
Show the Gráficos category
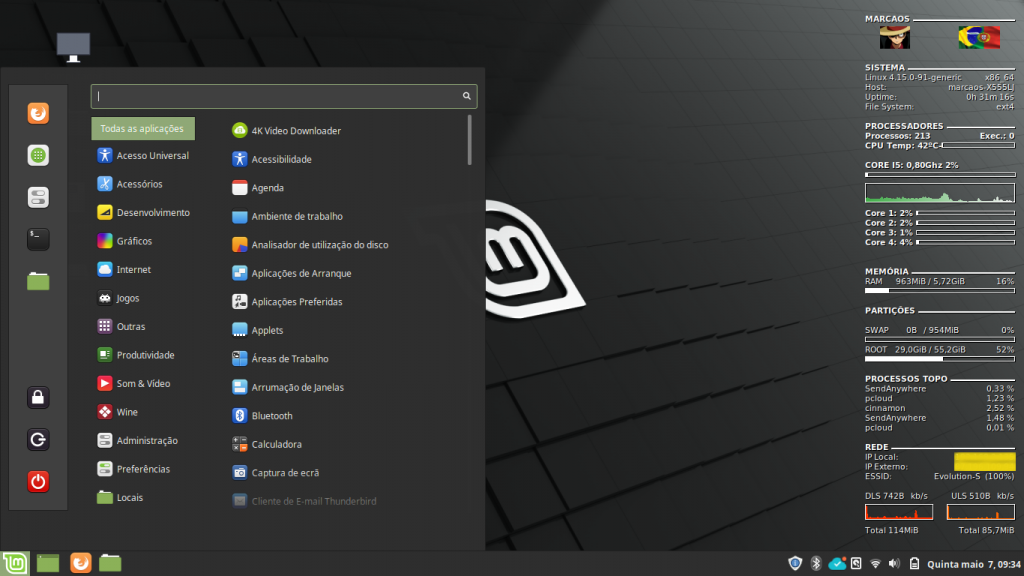pos(125,241)
